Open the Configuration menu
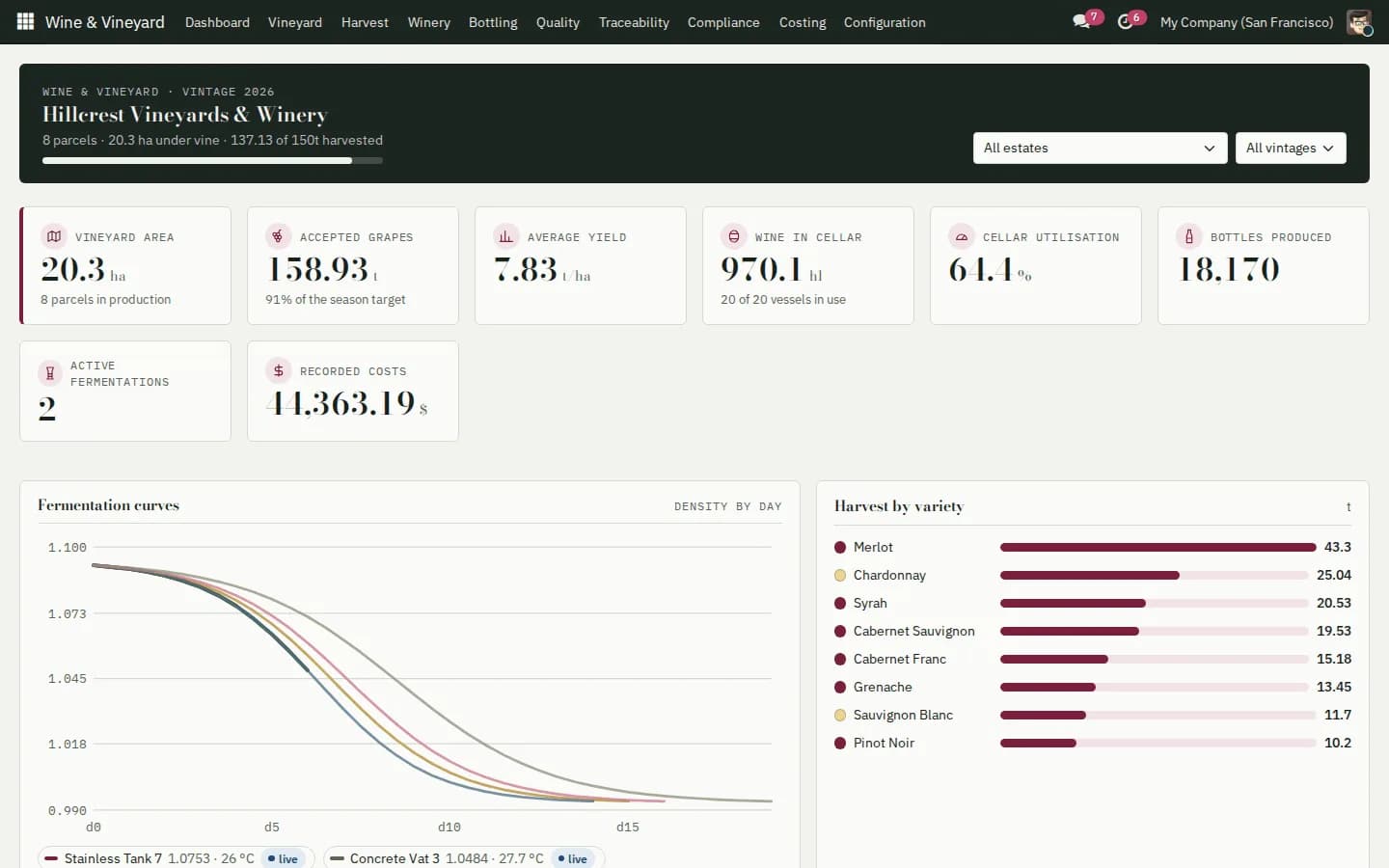Viewport: 1389px width, 868px height. 885,21
